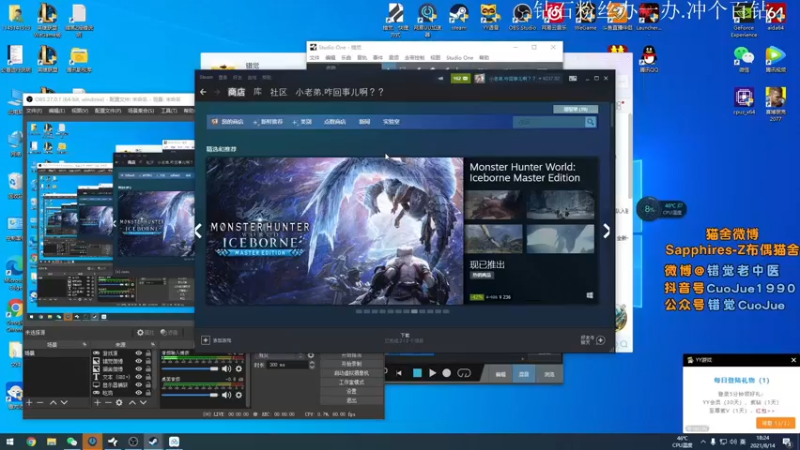Open the 库 tab in Steam
Screen dimensions: 800x450
258,92
